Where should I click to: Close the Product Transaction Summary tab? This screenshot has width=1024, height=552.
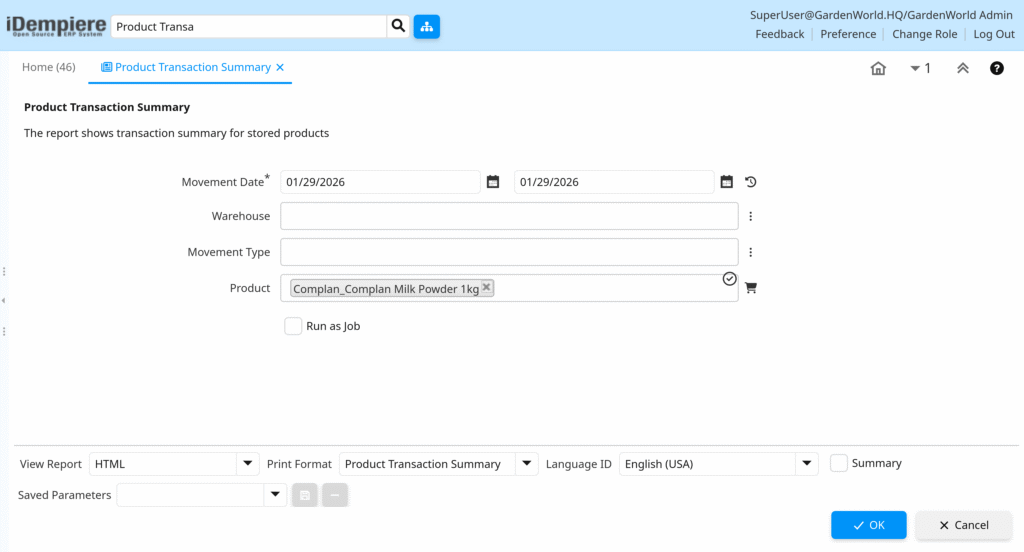280,67
